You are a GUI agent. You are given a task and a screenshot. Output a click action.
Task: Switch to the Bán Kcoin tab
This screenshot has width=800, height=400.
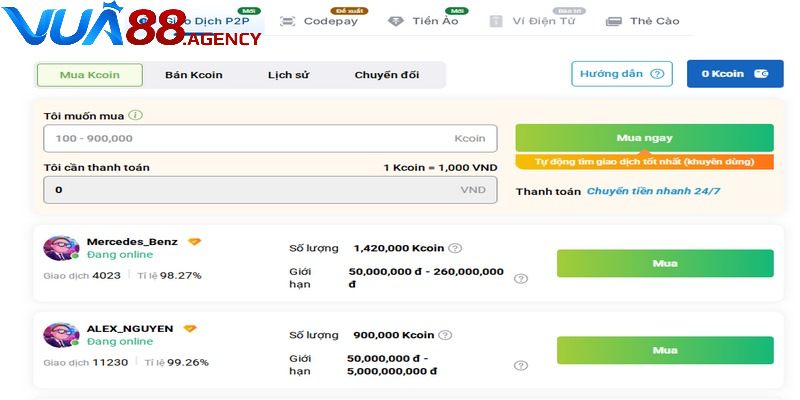pyautogui.click(x=194, y=75)
